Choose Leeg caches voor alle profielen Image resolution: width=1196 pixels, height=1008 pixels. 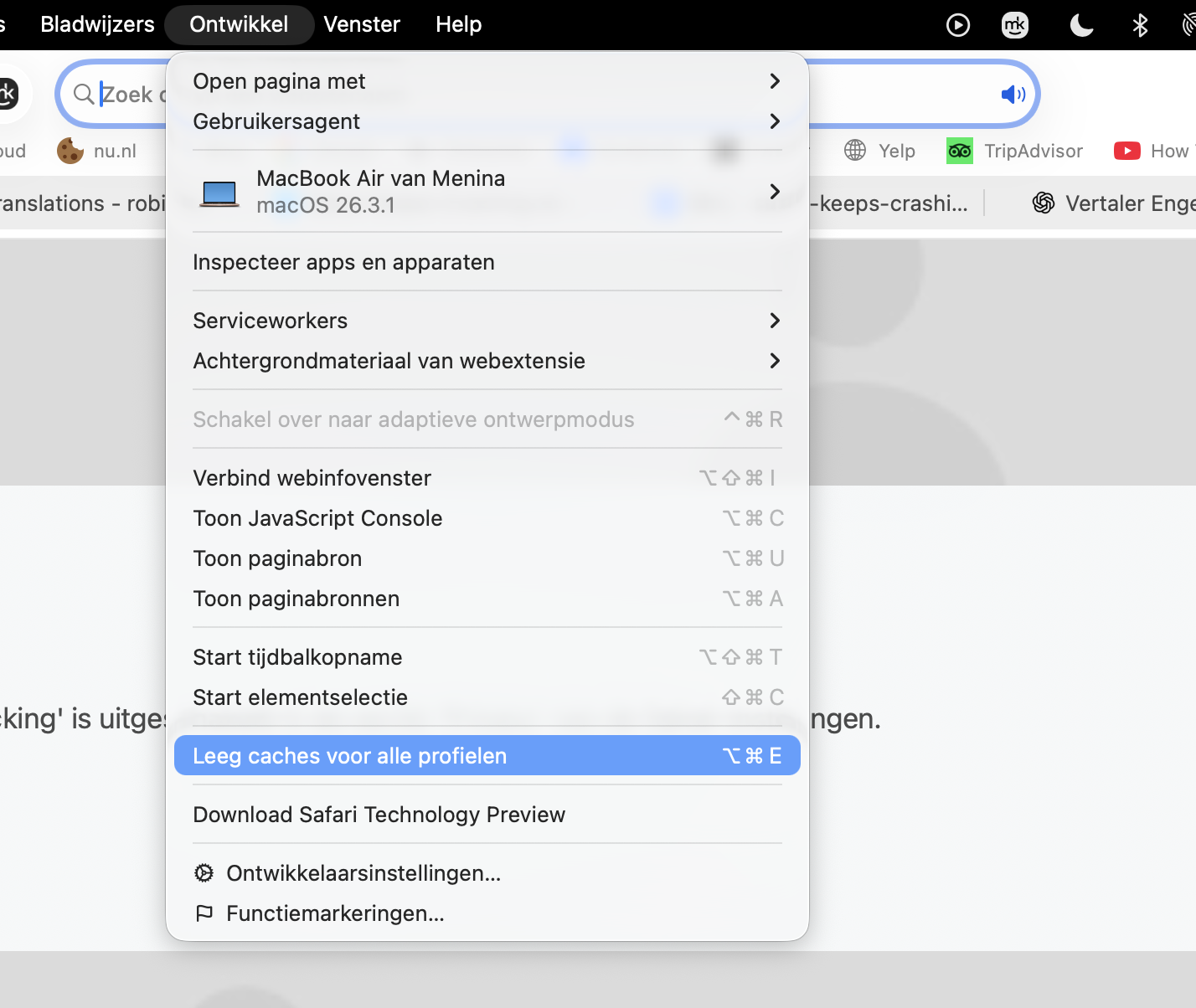(350, 755)
